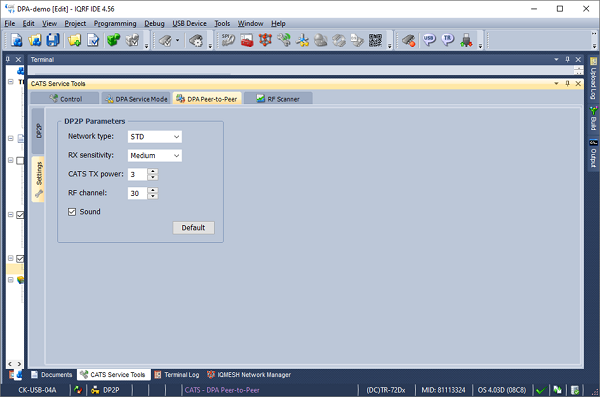
Task: Increase the CATS TX power value
Action: pyautogui.click(x=153, y=171)
